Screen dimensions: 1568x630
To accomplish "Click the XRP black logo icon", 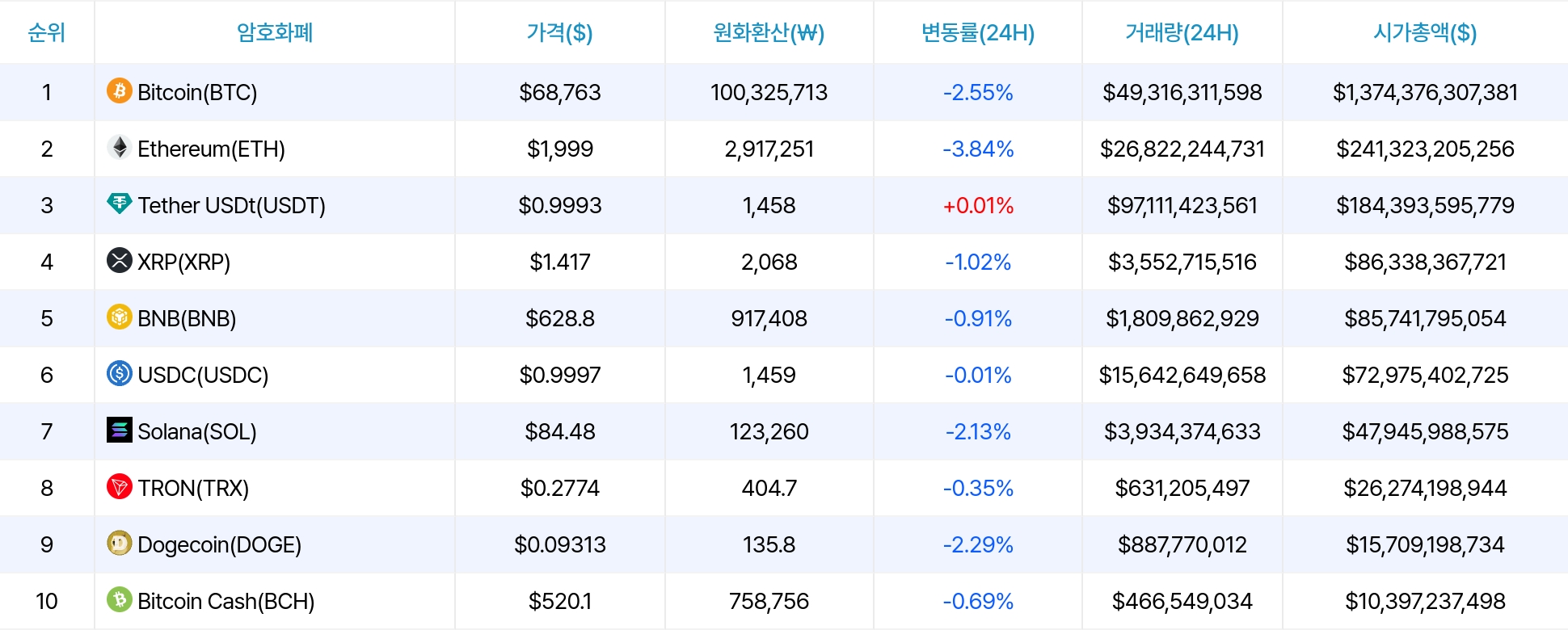I will coord(120,260).
